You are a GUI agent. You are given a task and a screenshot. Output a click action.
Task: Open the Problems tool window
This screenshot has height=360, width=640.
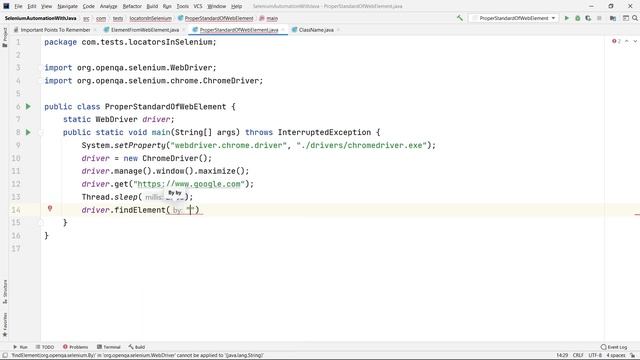pyautogui.click(x=76, y=347)
